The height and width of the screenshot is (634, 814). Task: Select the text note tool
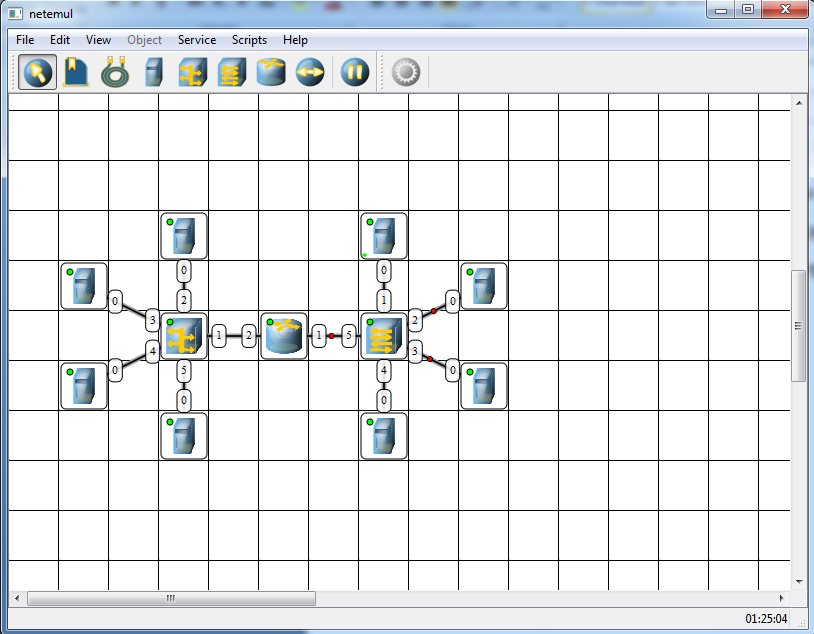point(76,72)
